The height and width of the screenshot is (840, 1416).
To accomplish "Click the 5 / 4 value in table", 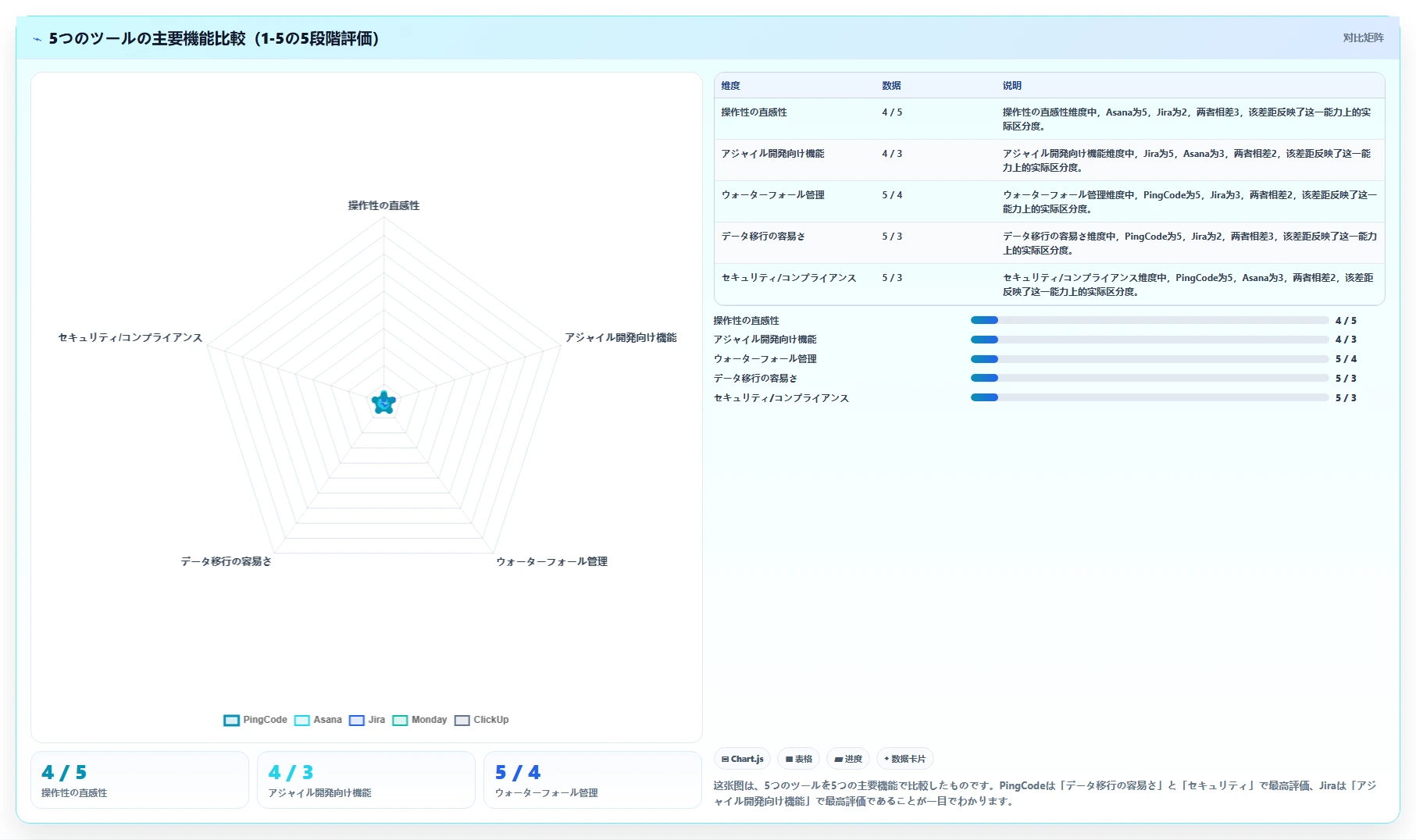I will point(892,195).
